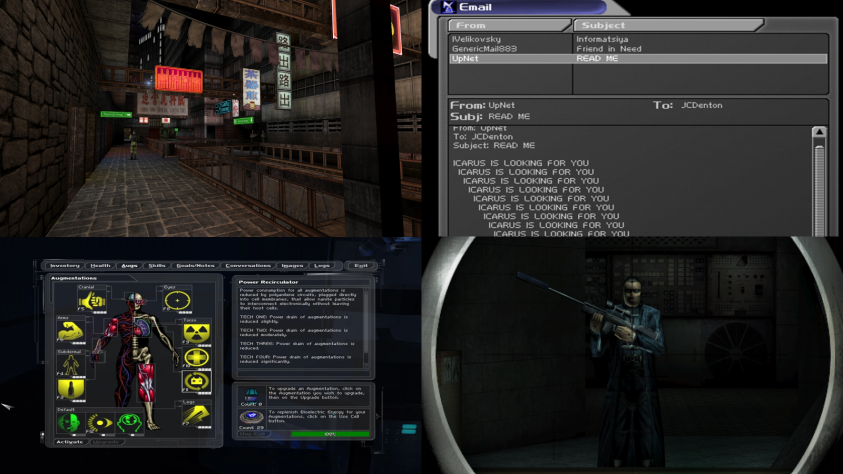Select the Power Recirculator battery augmentation icon
843x474 pixels.
point(197,382)
